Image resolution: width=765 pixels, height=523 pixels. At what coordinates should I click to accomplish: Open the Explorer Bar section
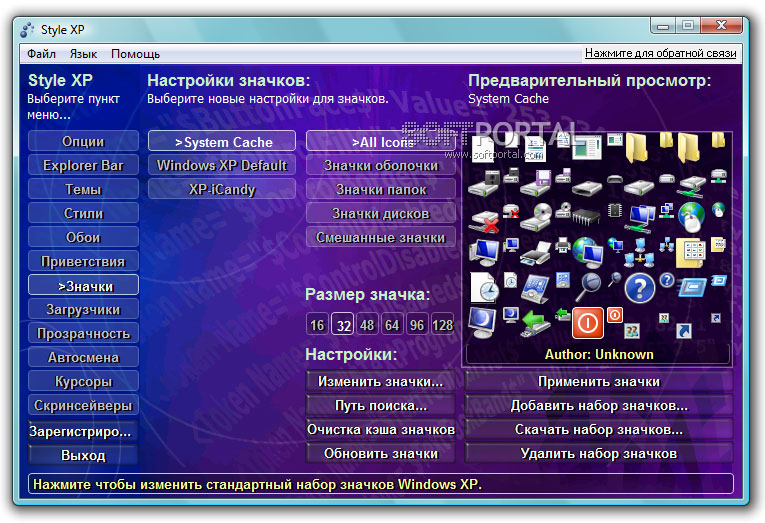click(83, 165)
